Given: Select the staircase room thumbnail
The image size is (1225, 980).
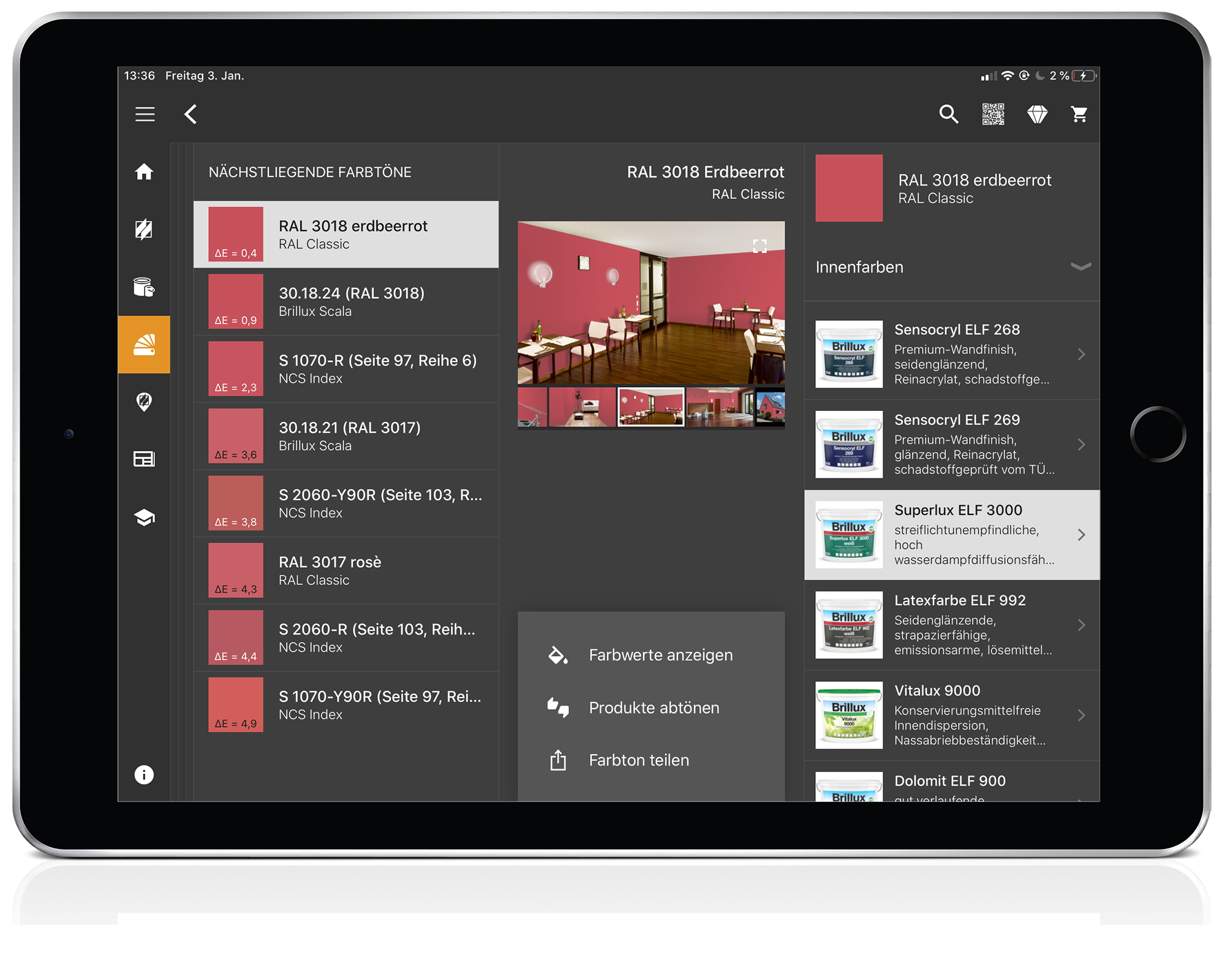Looking at the screenshot, I should point(532,407).
